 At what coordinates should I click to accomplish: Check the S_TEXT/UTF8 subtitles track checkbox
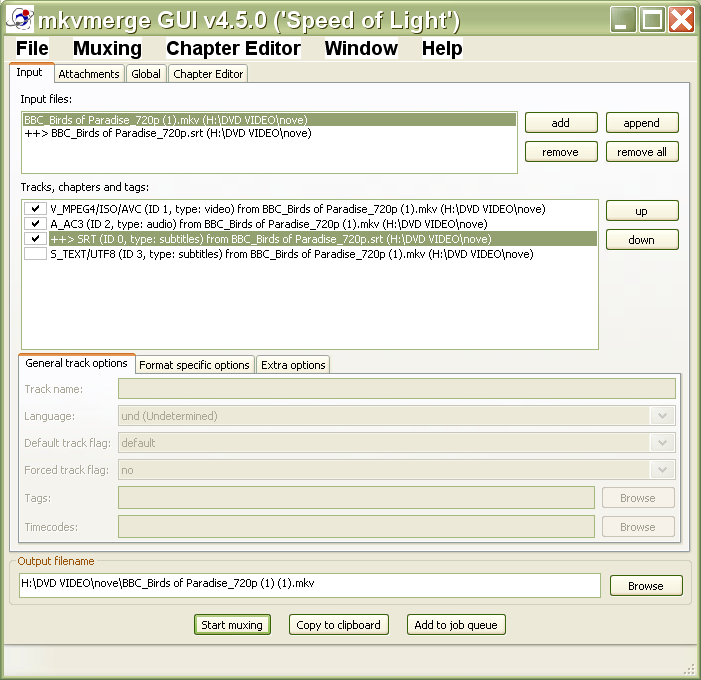click(35, 254)
